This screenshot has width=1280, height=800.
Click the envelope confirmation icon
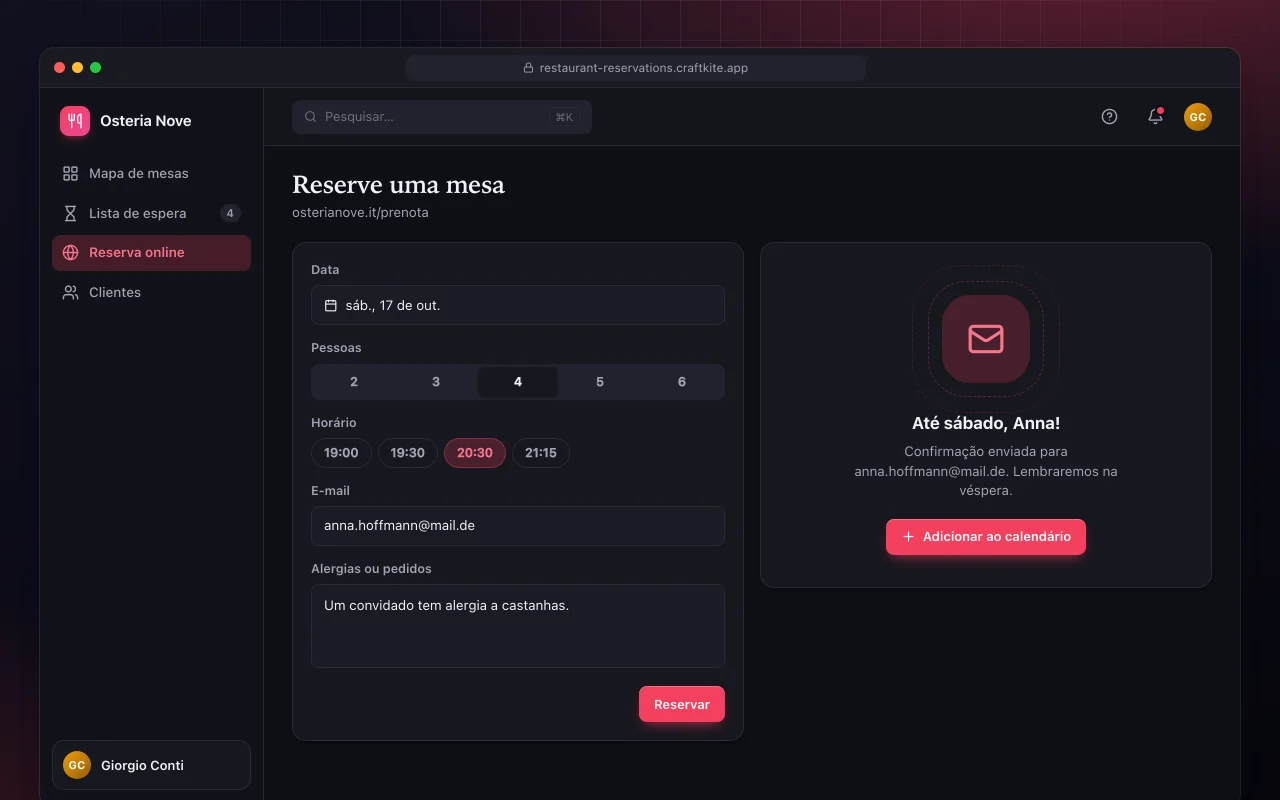(x=986, y=339)
